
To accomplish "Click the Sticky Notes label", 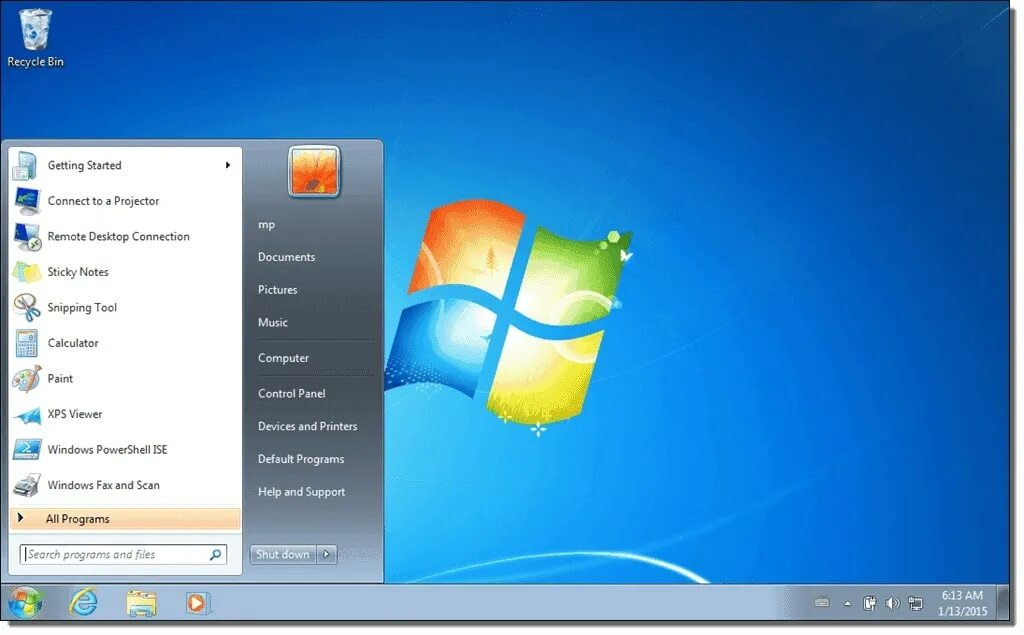I will click(x=78, y=272).
